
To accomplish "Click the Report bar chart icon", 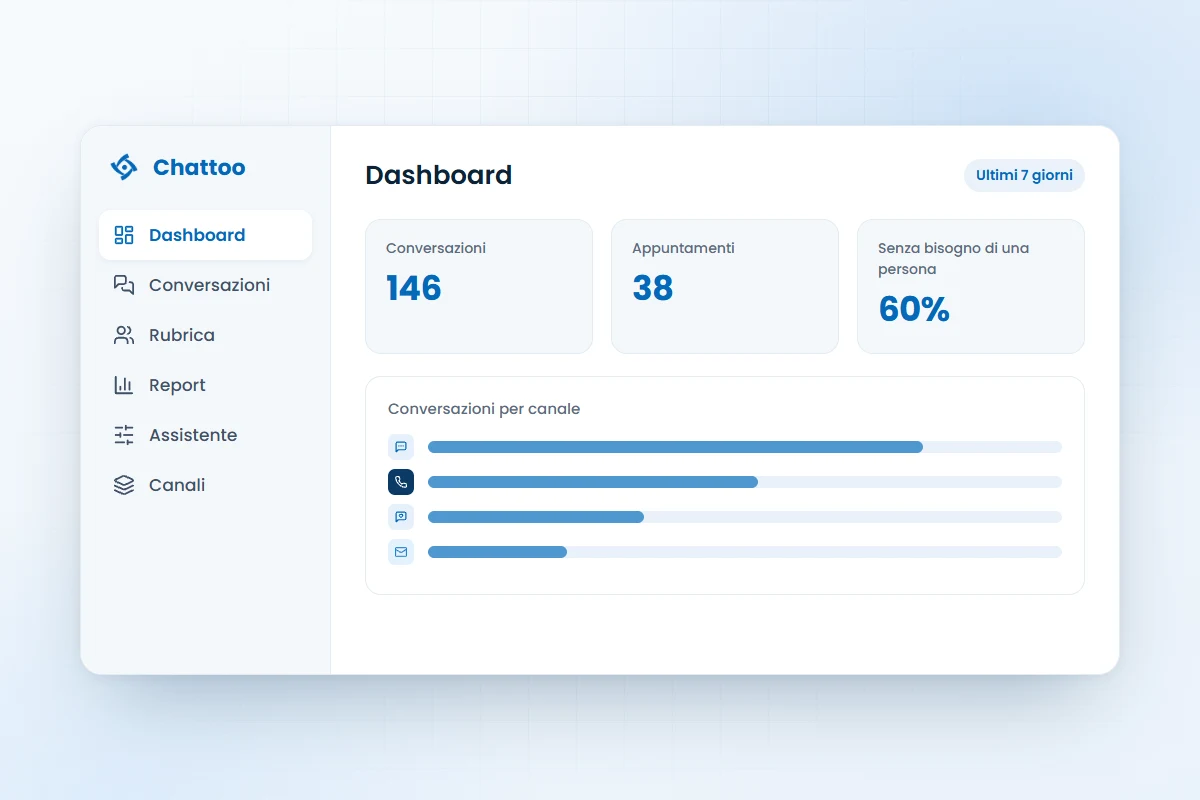I will 124,385.
